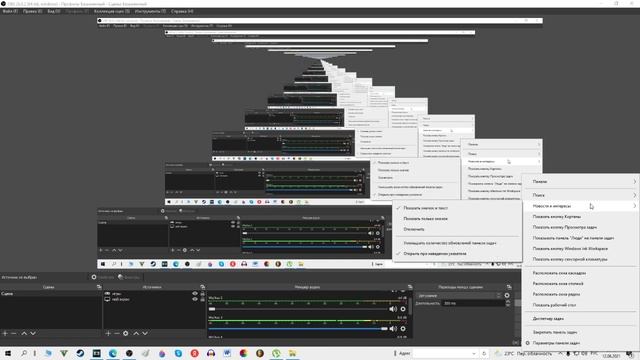The image size is (640, 360).
Task: Click the source Properties button above docks
Action: click(x=103, y=277)
